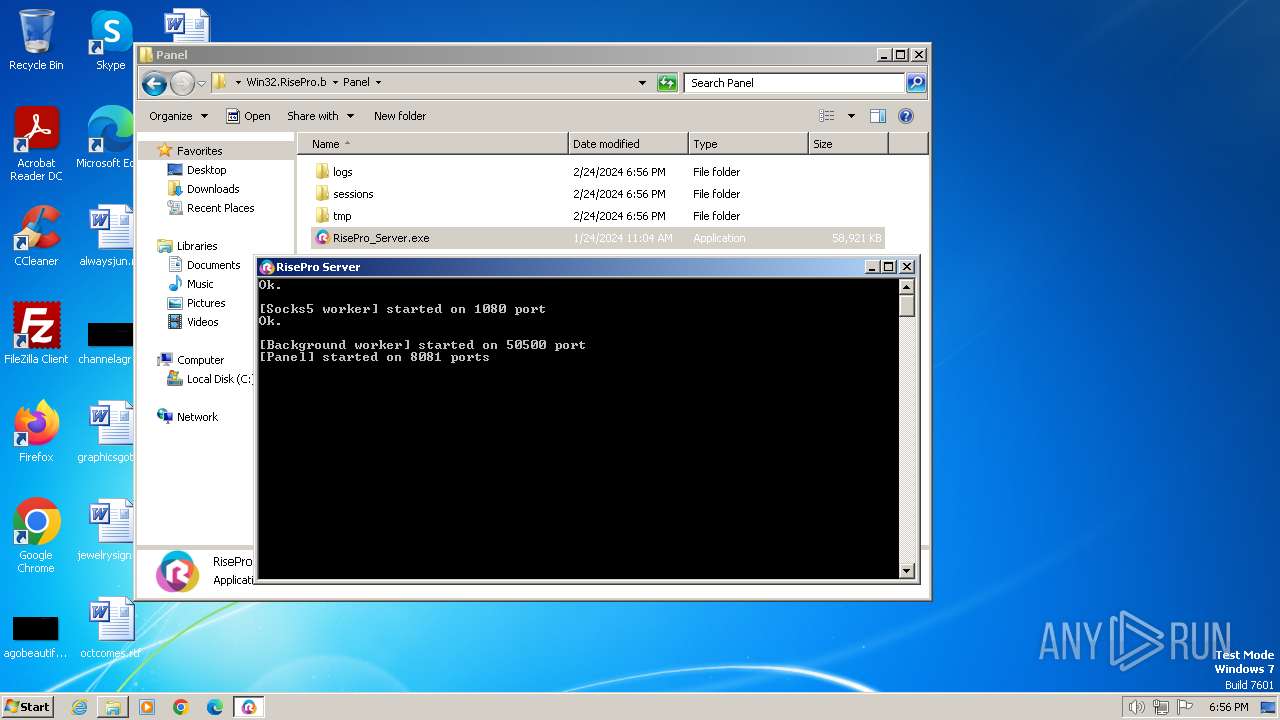Select the jewelrysign Word document icon

[108, 530]
